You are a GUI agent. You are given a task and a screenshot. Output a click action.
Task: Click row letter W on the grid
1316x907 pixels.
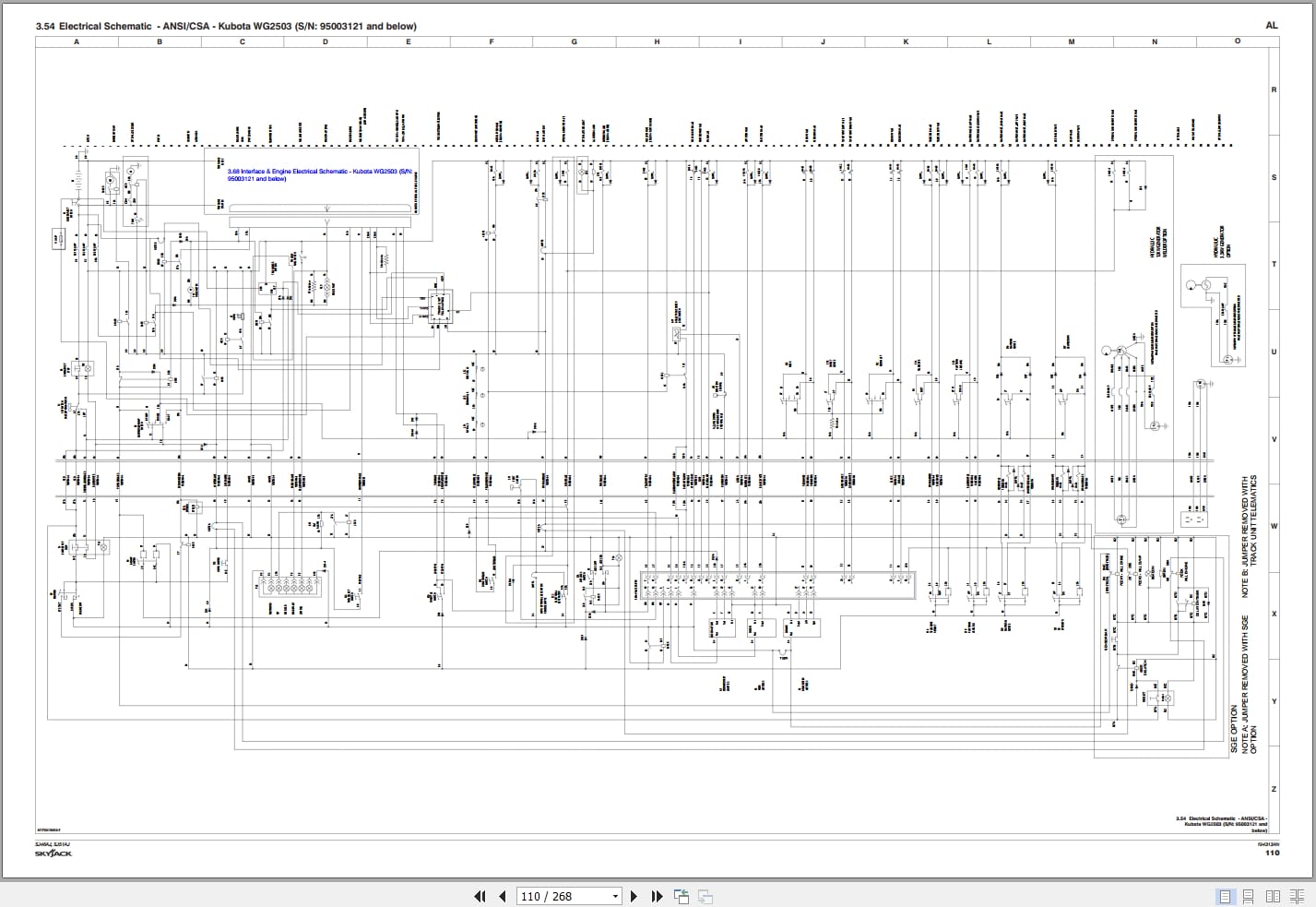click(1275, 527)
